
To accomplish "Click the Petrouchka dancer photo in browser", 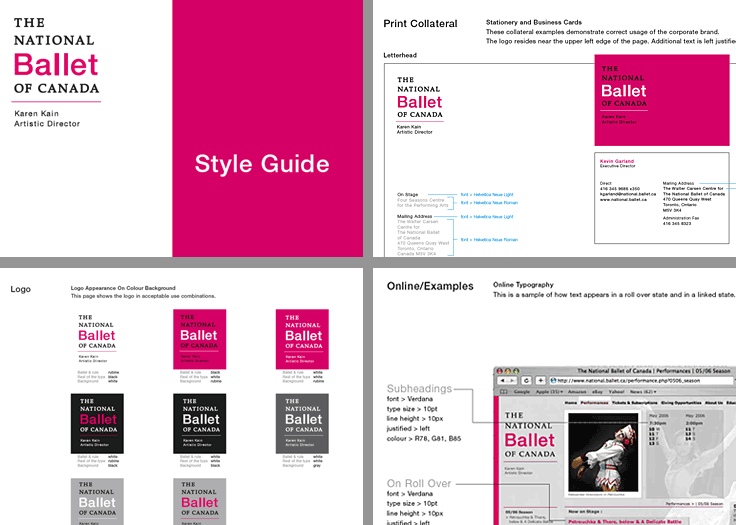I will click(603, 452).
